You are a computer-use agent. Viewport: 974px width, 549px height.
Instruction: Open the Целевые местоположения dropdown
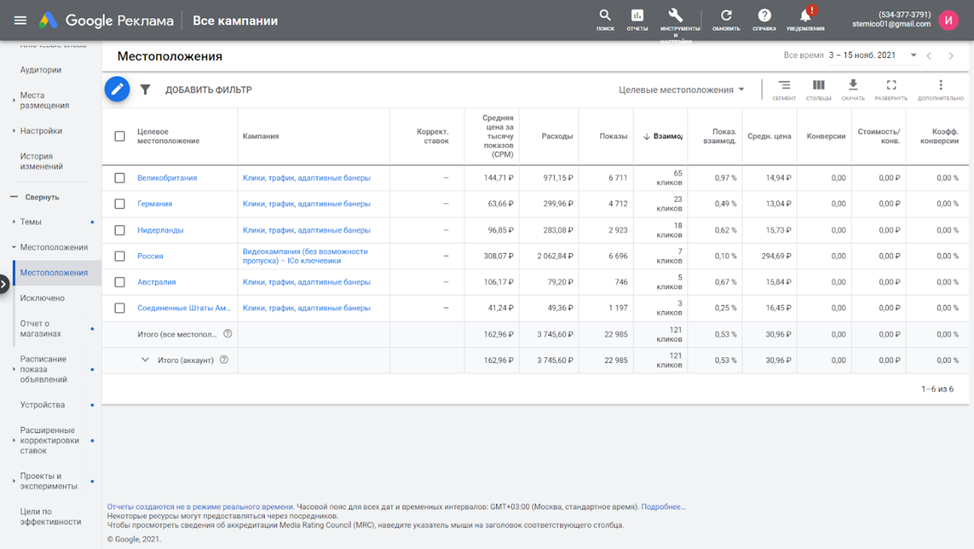(681, 90)
